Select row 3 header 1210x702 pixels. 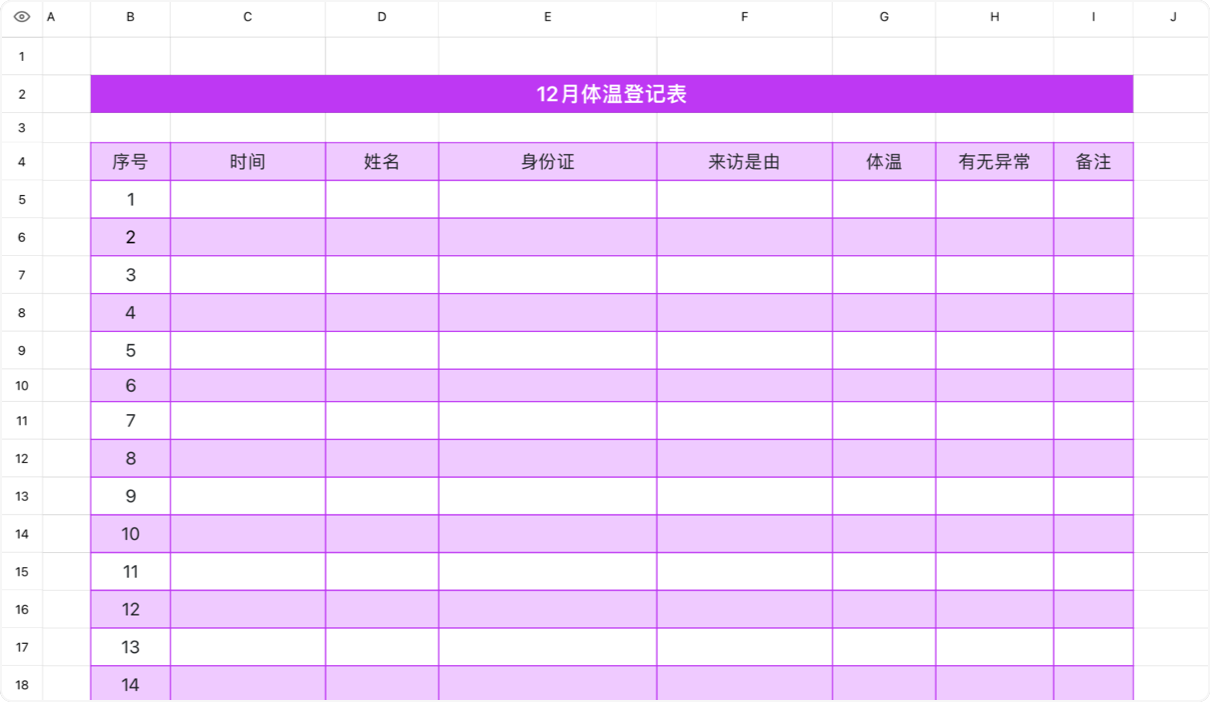point(22,128)
